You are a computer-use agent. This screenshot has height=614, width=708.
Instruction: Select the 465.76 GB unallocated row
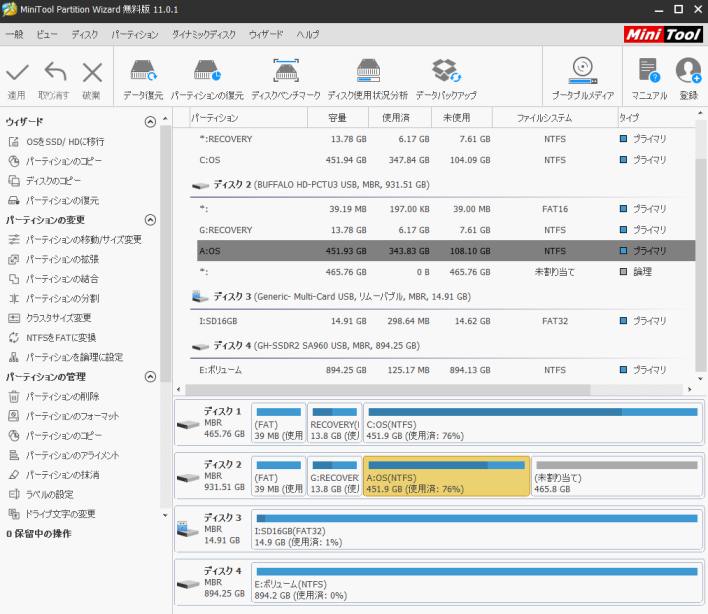point(446,272)
